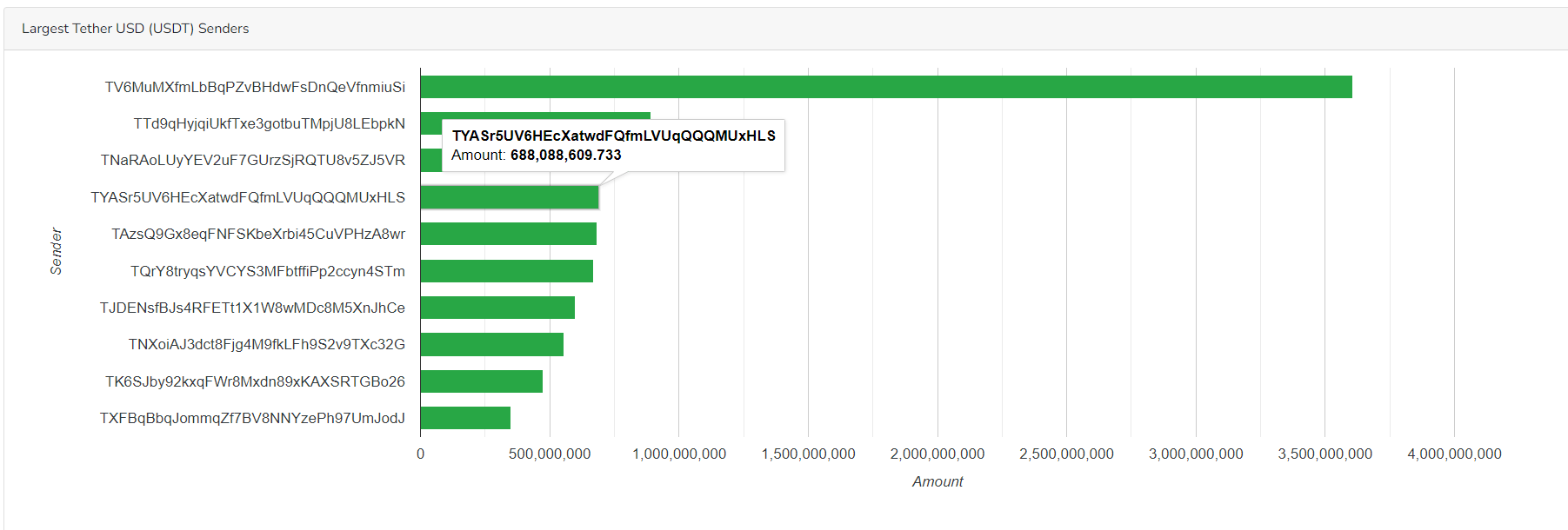This screenshot has height=530, width=1568.
Task: Click the 2,000,000,000 x-axis tick label
Action: click(x=937, y=454)
